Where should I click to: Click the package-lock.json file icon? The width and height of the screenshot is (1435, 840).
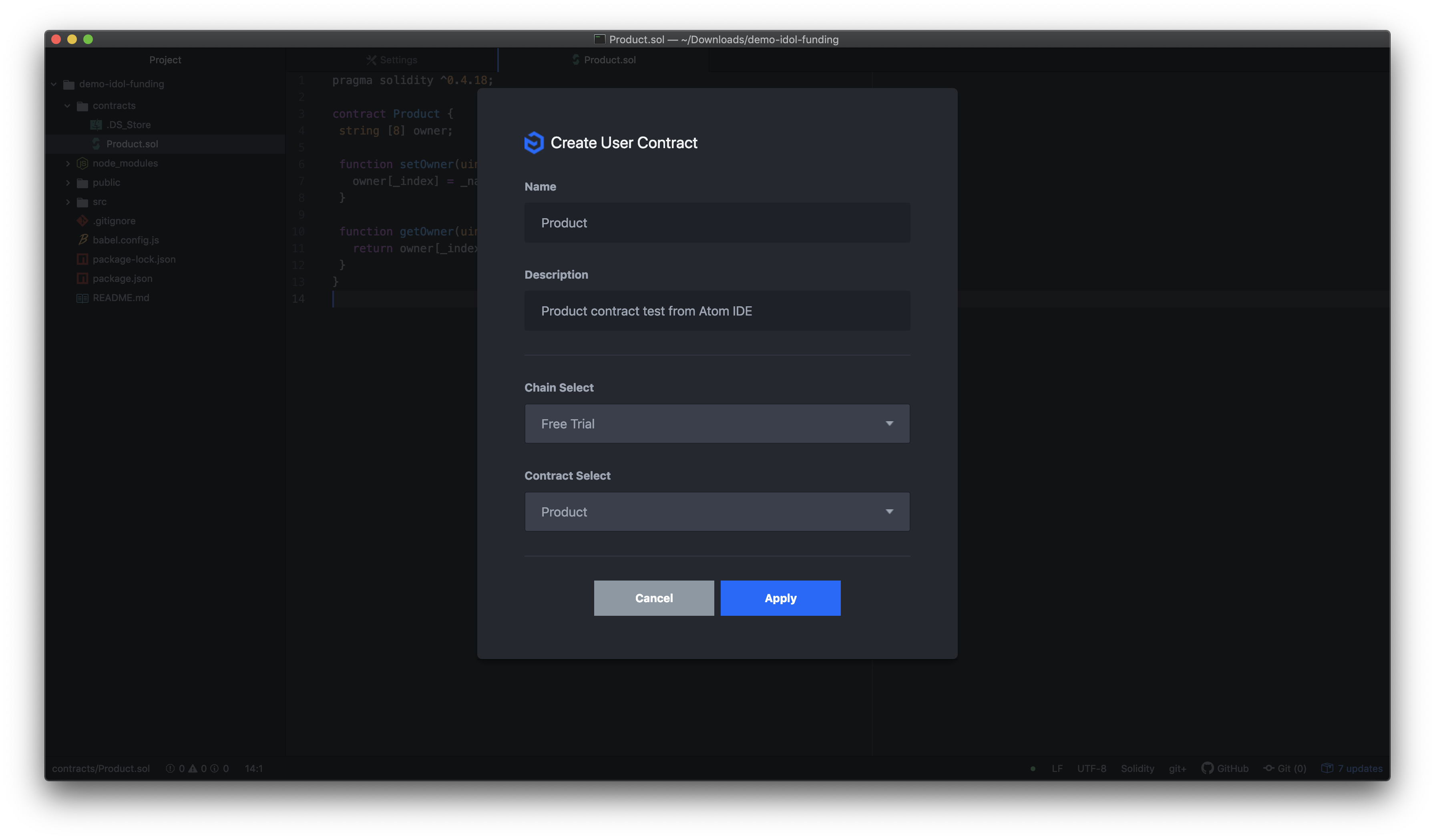coord(82,260)
